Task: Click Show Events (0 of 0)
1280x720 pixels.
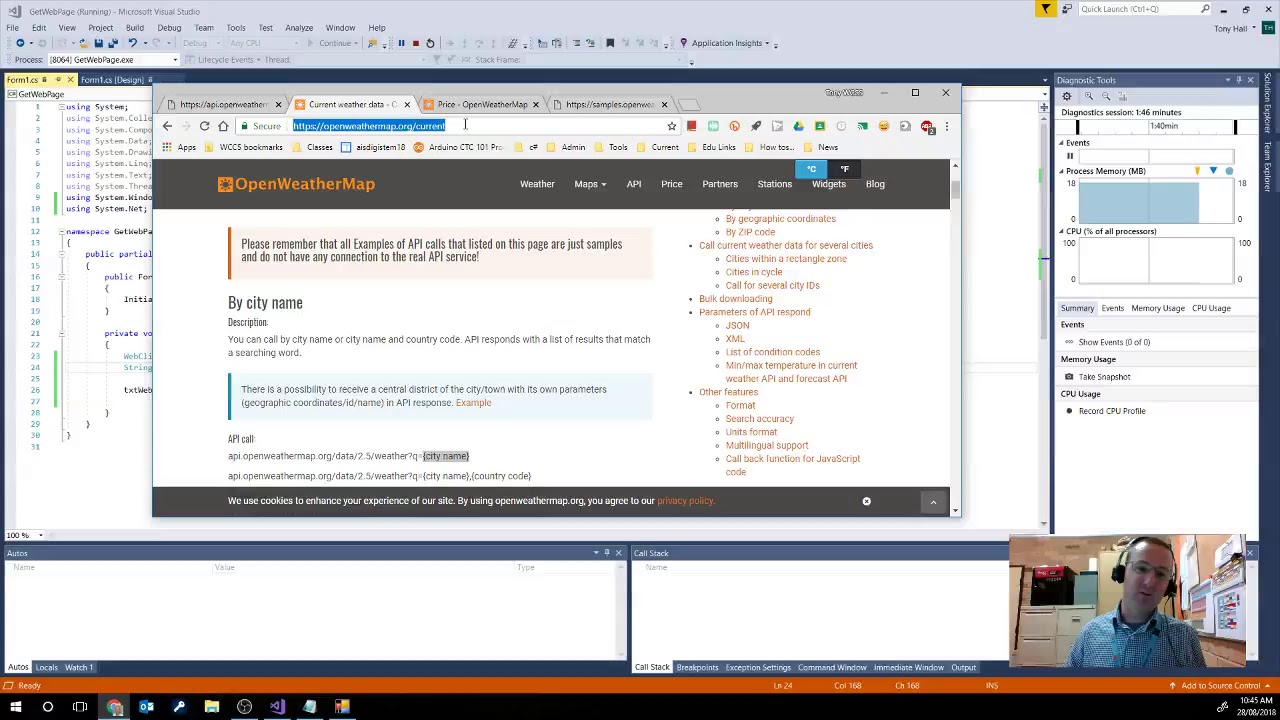Action: [1114, 342]
